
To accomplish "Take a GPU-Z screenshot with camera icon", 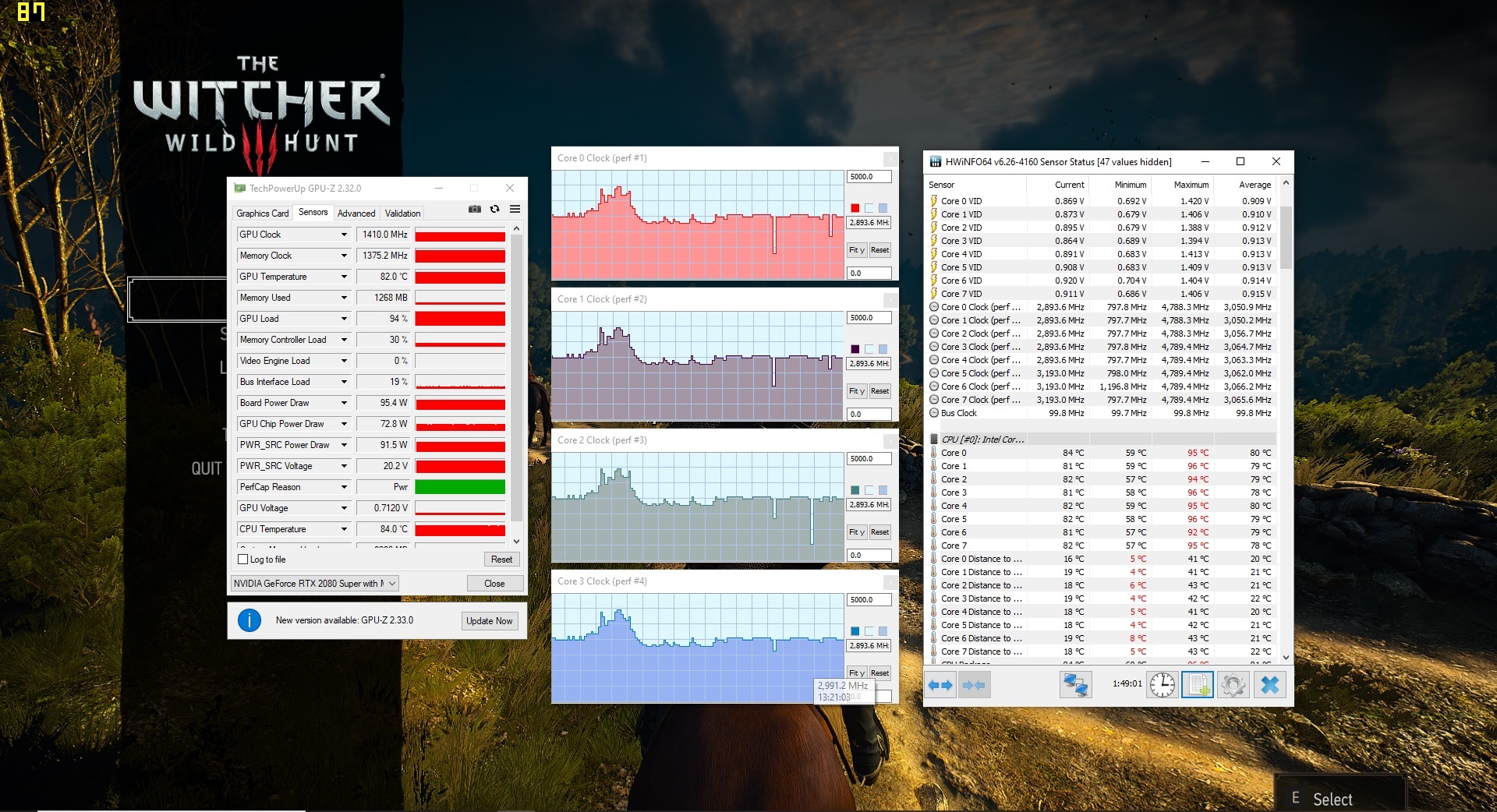I will pos(474,210).
